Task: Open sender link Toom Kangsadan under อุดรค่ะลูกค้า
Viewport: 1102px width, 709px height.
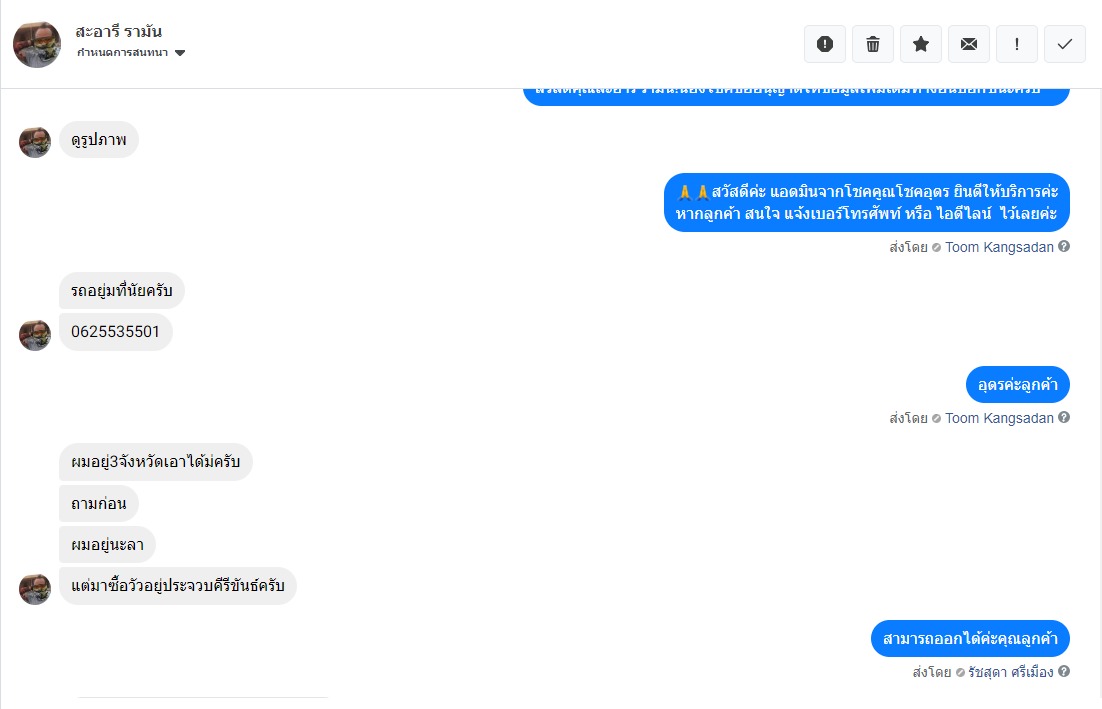Action: point(999,418)
